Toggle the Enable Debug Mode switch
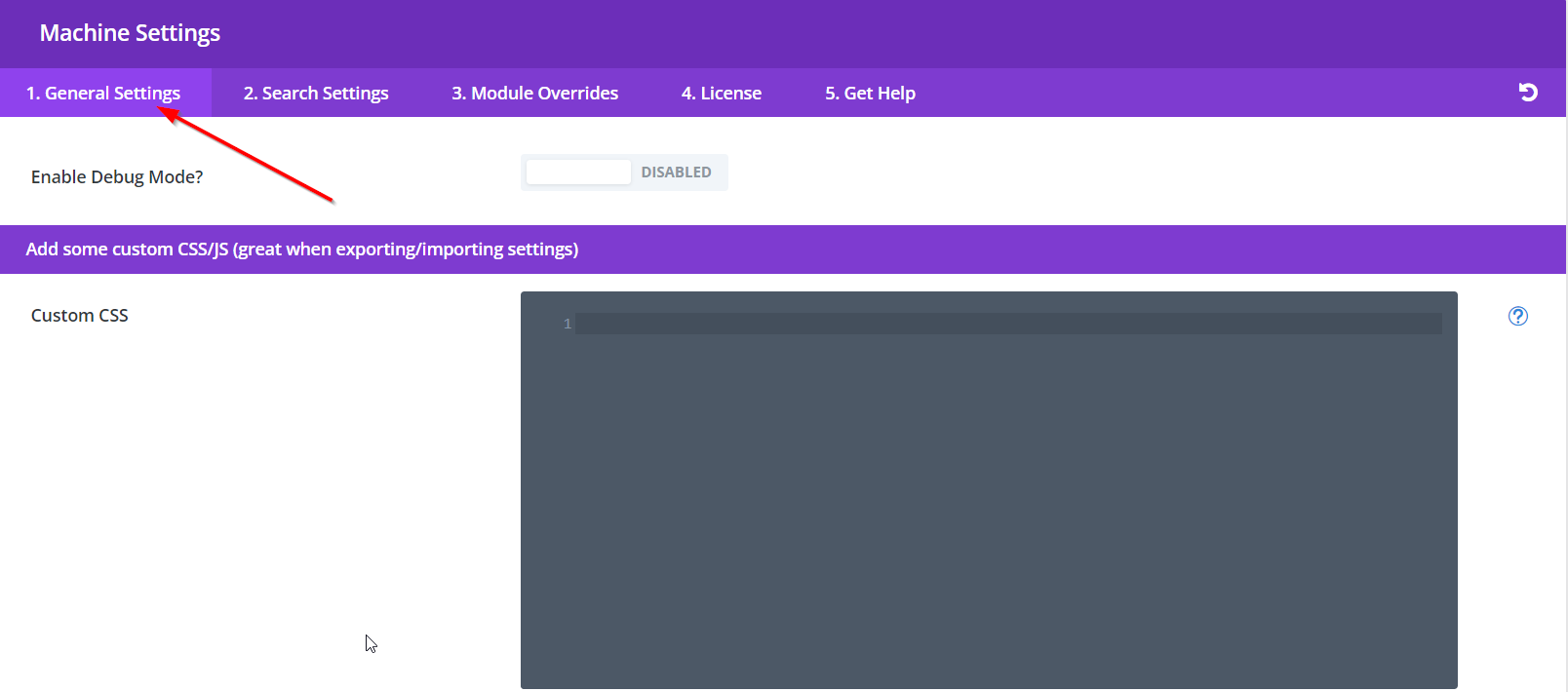 tap(624, 173)
